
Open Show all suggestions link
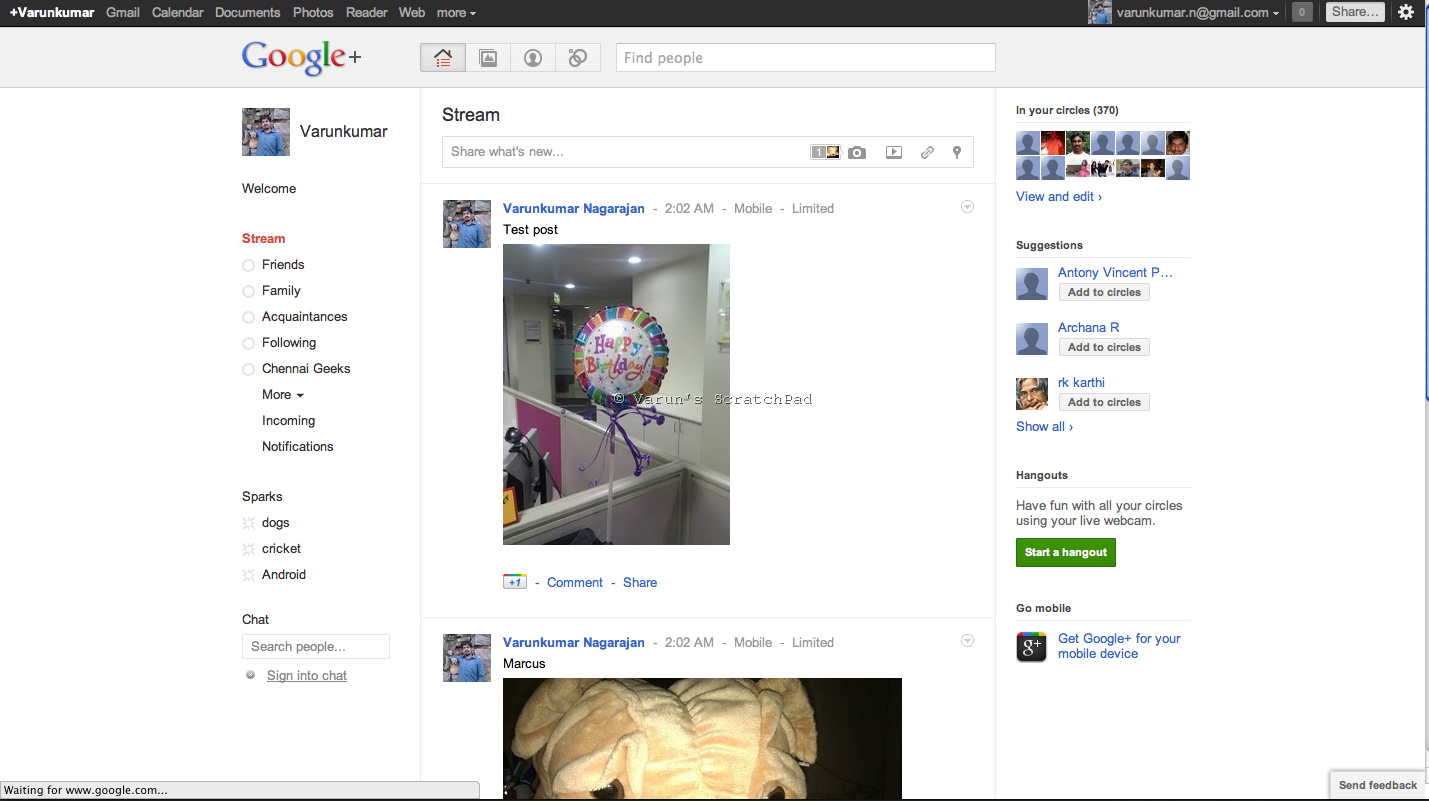pyautogui.click(x=1044, y=427)
